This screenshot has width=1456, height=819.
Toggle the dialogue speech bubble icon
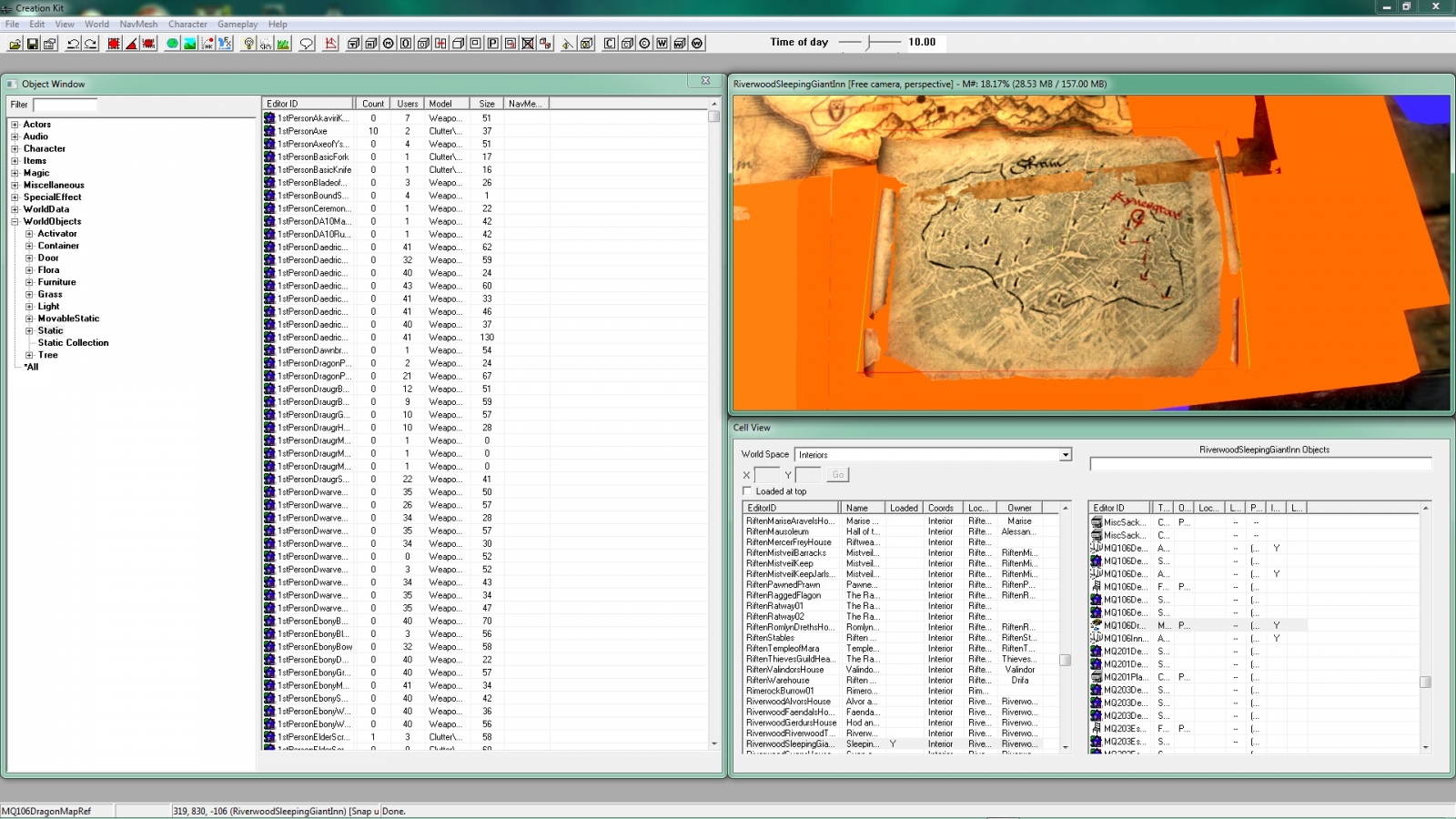click(306, 43)
